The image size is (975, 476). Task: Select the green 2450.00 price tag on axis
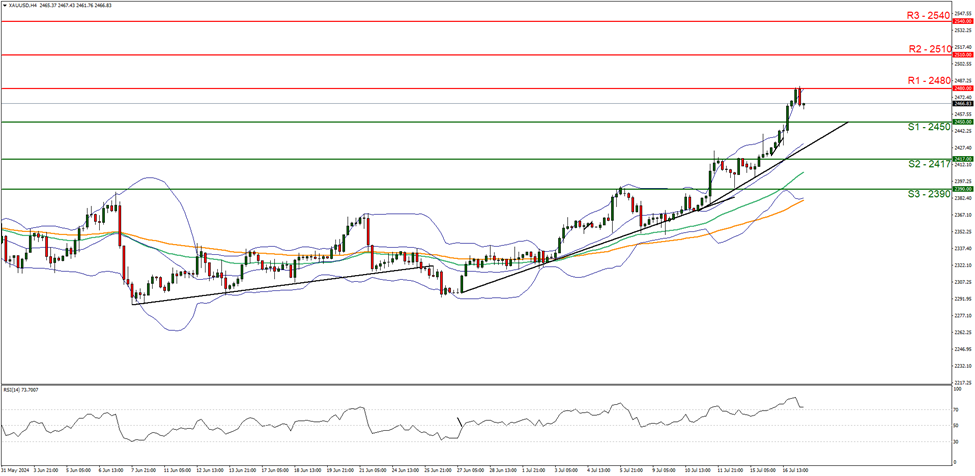click(963, 122)
